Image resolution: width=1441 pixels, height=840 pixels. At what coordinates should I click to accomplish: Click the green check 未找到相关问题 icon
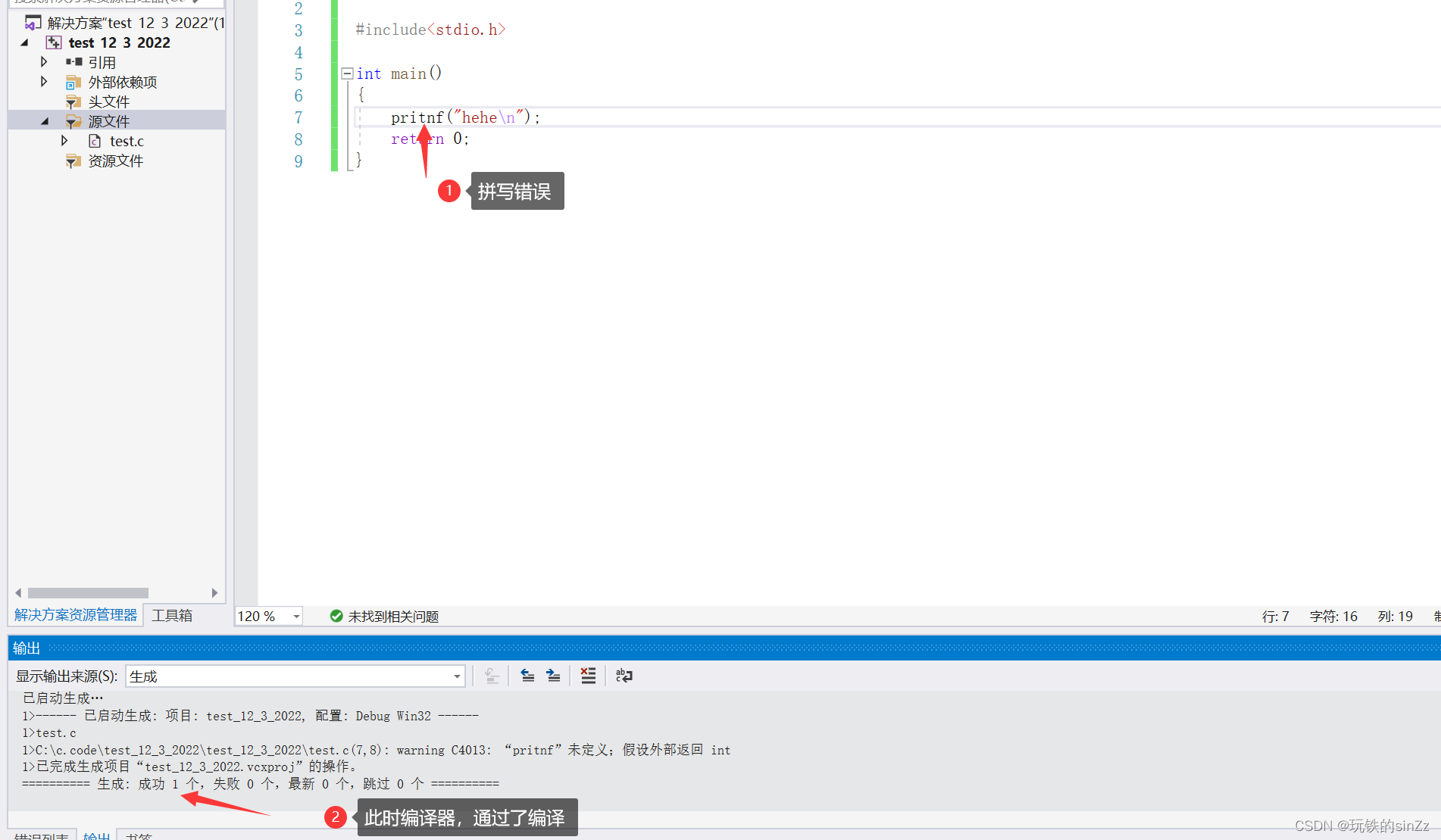[336, 616]
